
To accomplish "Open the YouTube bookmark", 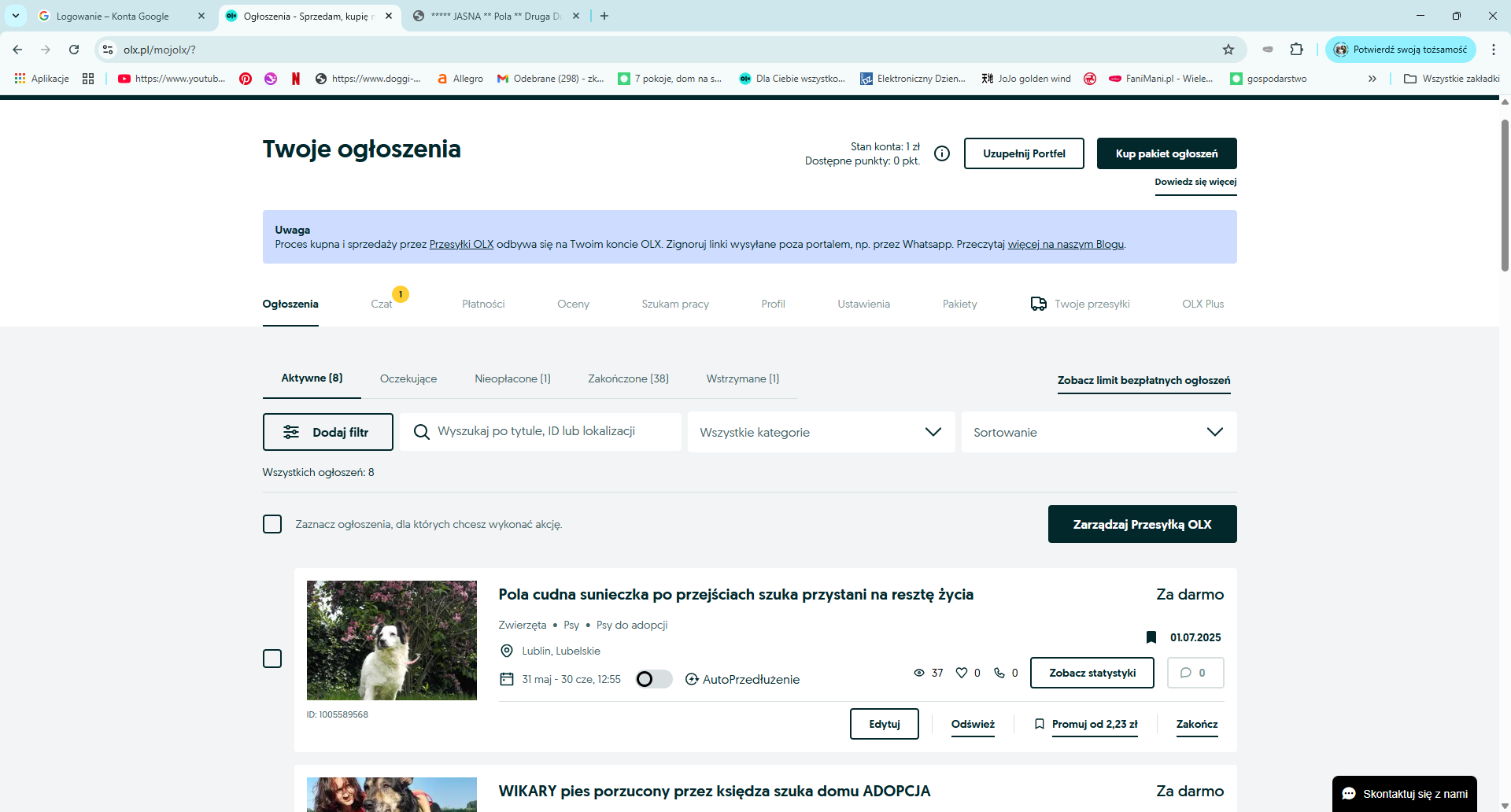I will [172, 79].
